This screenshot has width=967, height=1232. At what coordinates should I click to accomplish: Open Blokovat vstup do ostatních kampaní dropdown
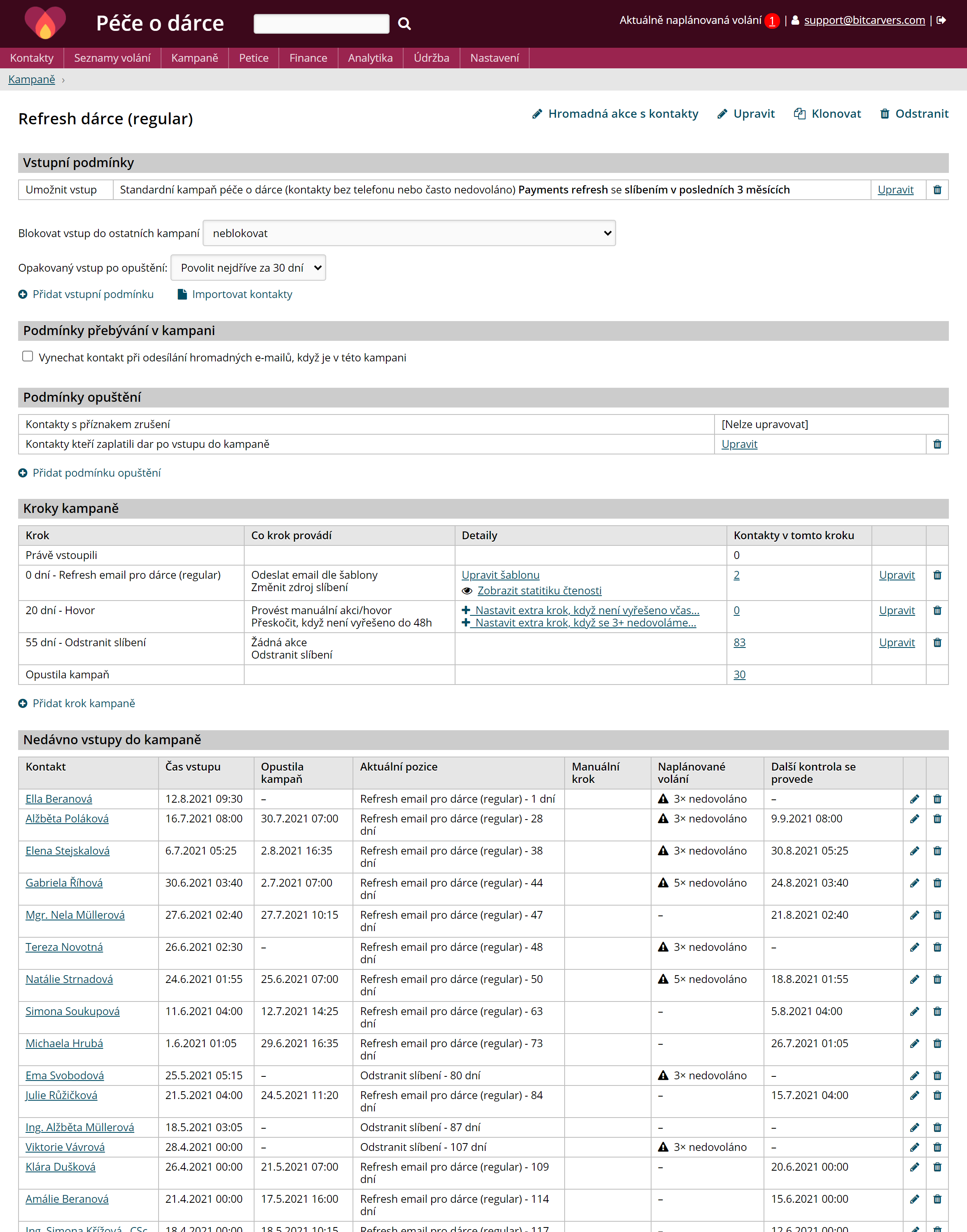pyautogui.click(x=409, y=233)
